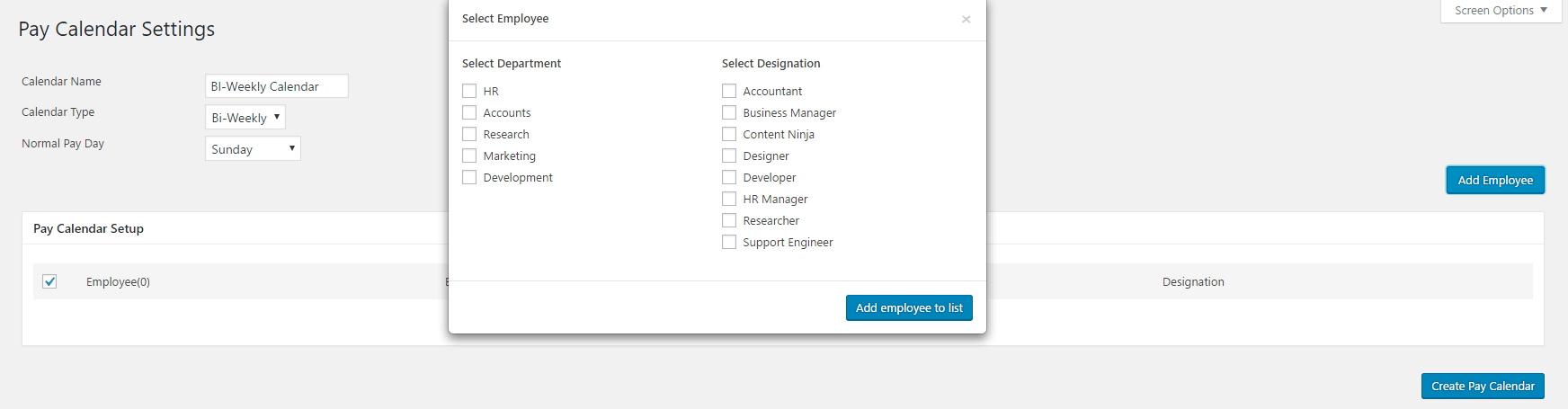Click Create Pay Calendar button
The height and width of the screenshot is (409, 1568).
tap(1483, 386)
